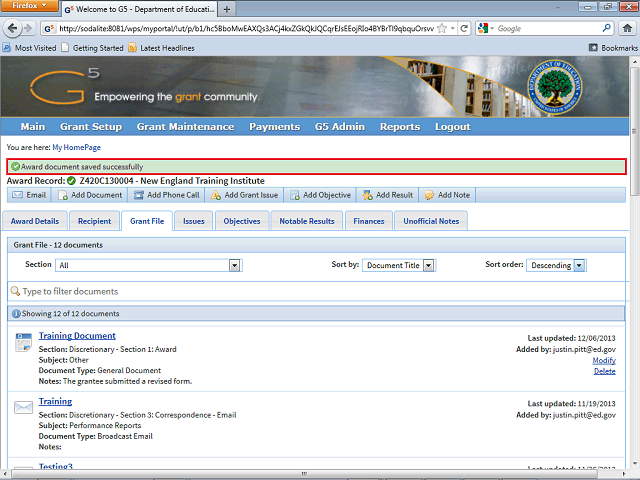Viewport: 640px width, 480px height.
Task: Open the Payments menu
Action: (x=275, y=127)
